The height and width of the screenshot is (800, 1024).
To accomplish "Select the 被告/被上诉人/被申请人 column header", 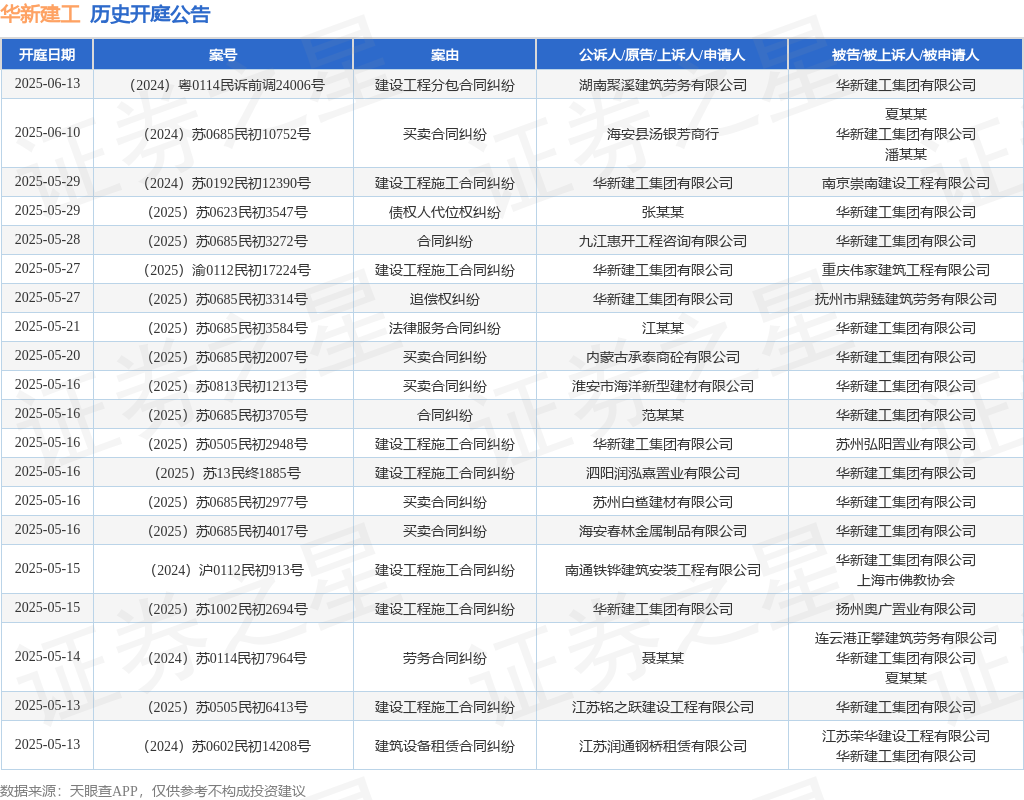I will tap(906, 55).
